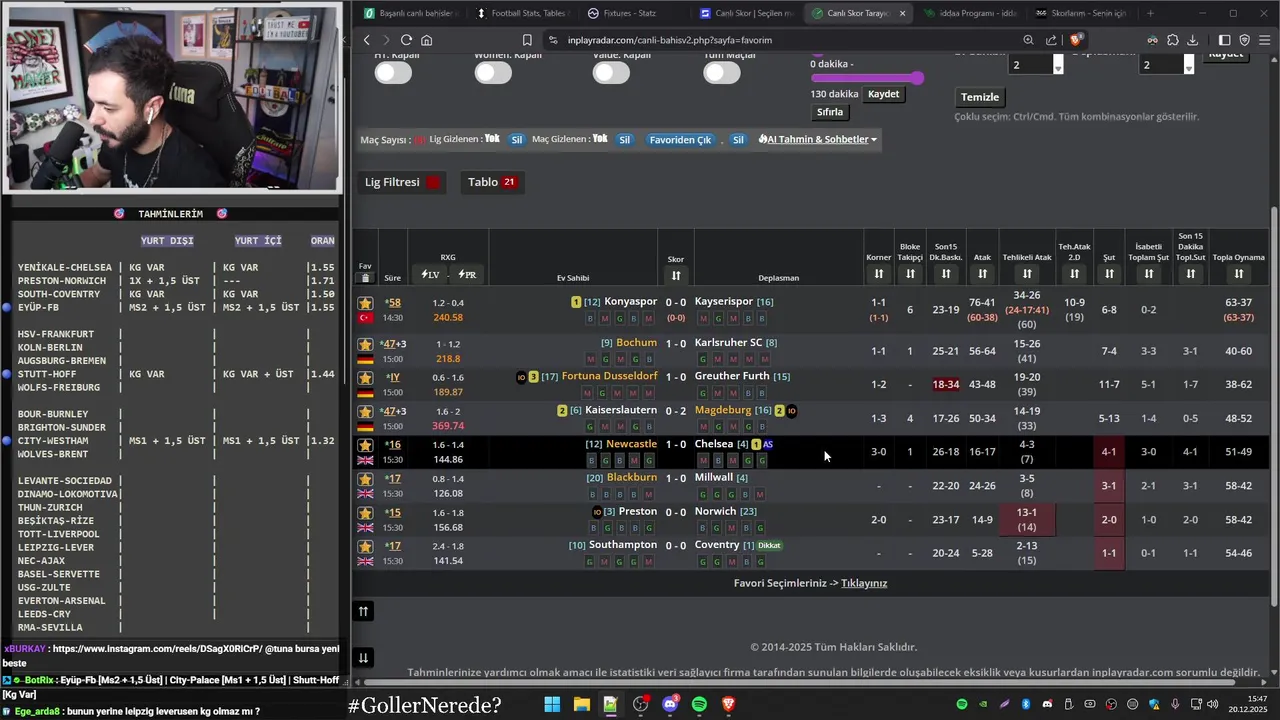1280x720 pixels.
Task: Toggle the Tüm Maçlar switch
Action: [x=722, y=73]
